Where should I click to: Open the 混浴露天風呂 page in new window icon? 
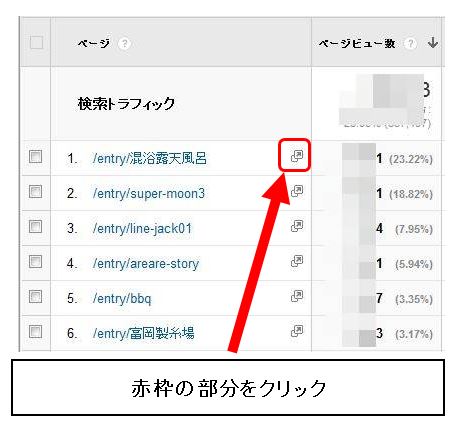tap(297, 156)
